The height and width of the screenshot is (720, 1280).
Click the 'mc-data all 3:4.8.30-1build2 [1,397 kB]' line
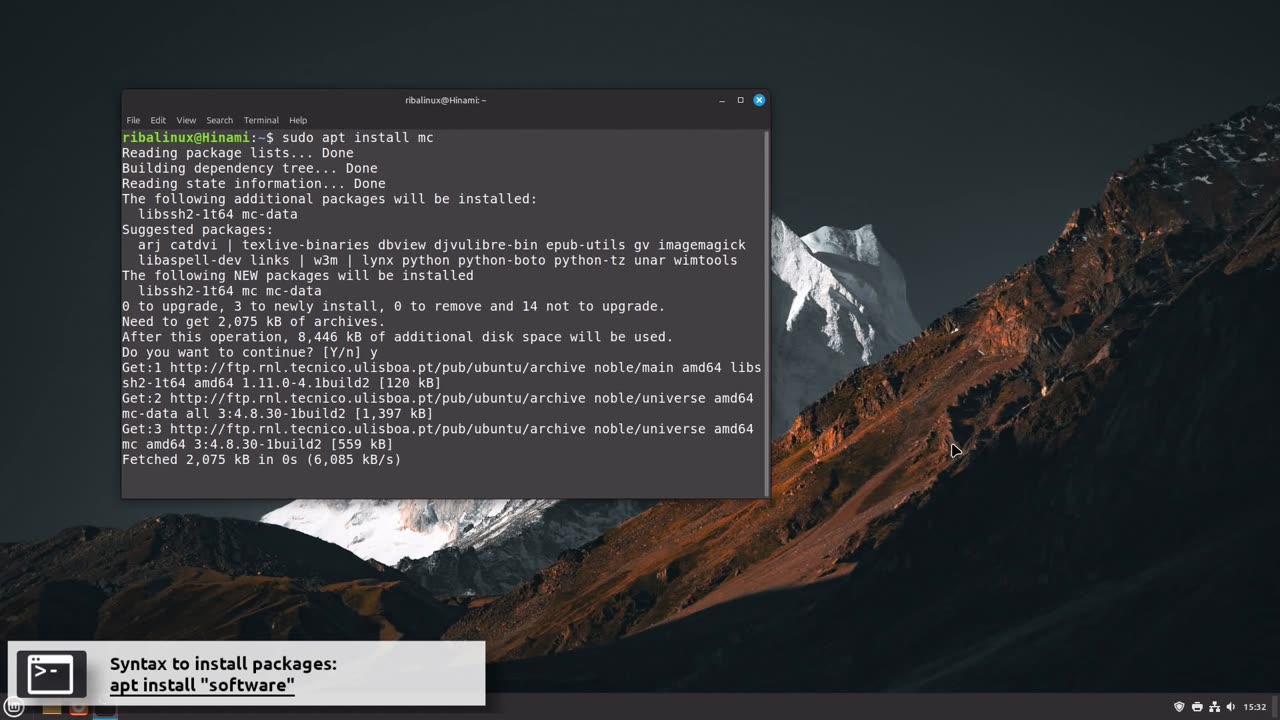[278, 413]
